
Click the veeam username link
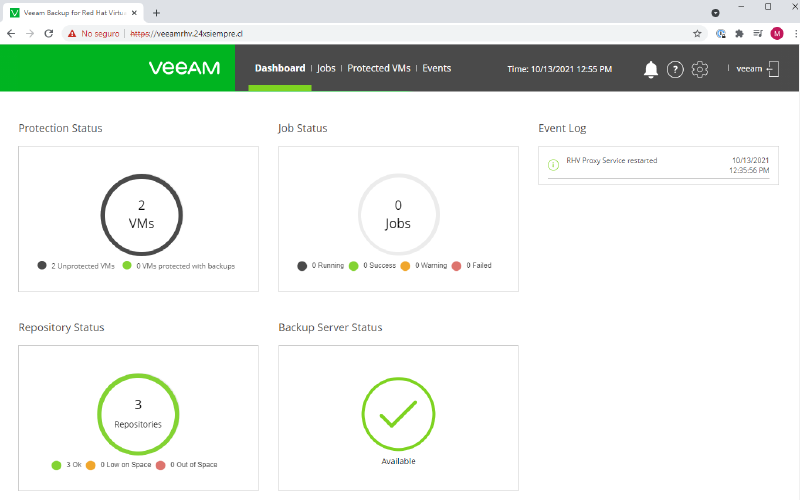(749, 69)
